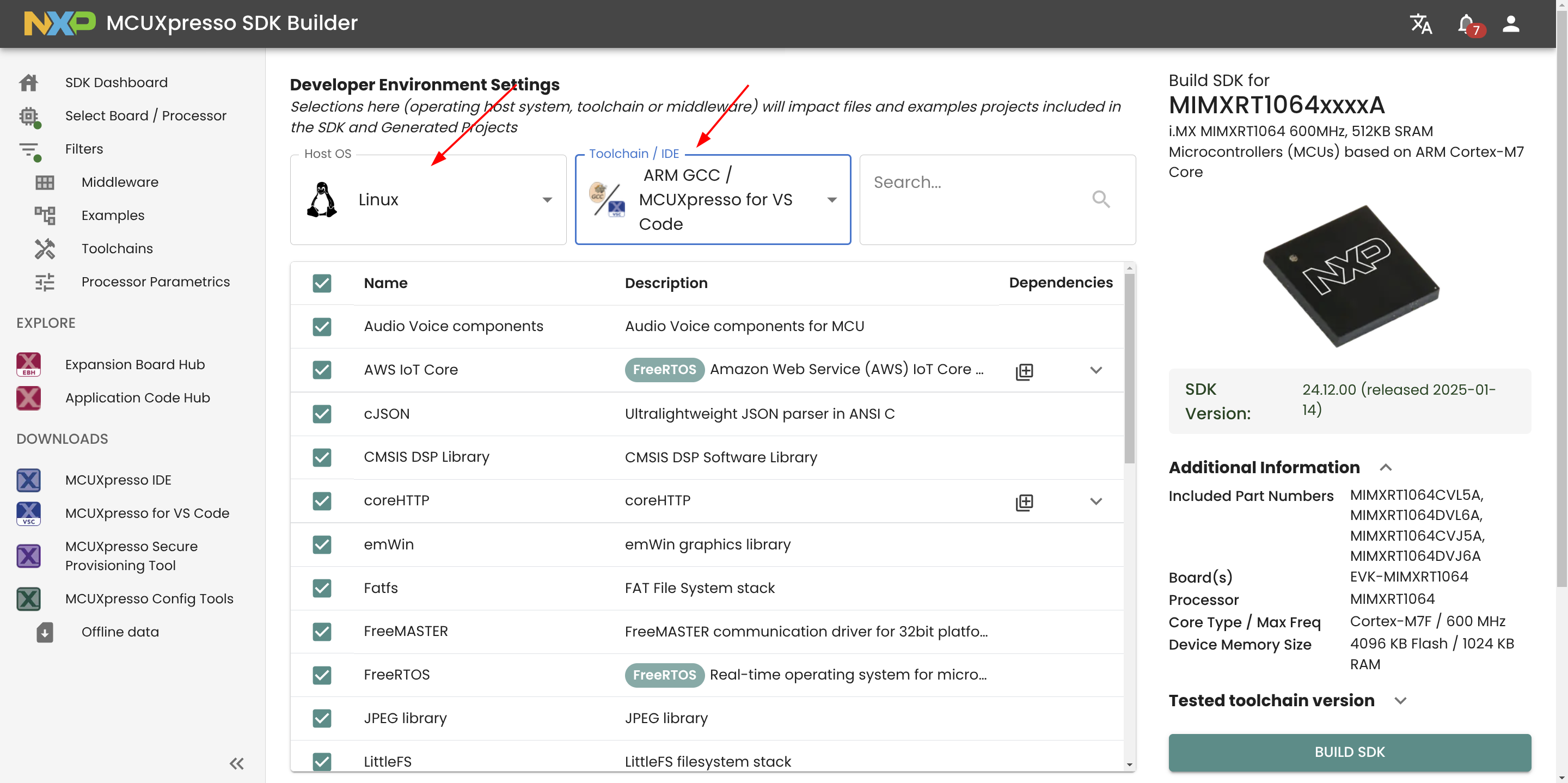Expand Tested toolchain version section
This screenshot has width=1568, height=783.
click(x=1400, y=700)
